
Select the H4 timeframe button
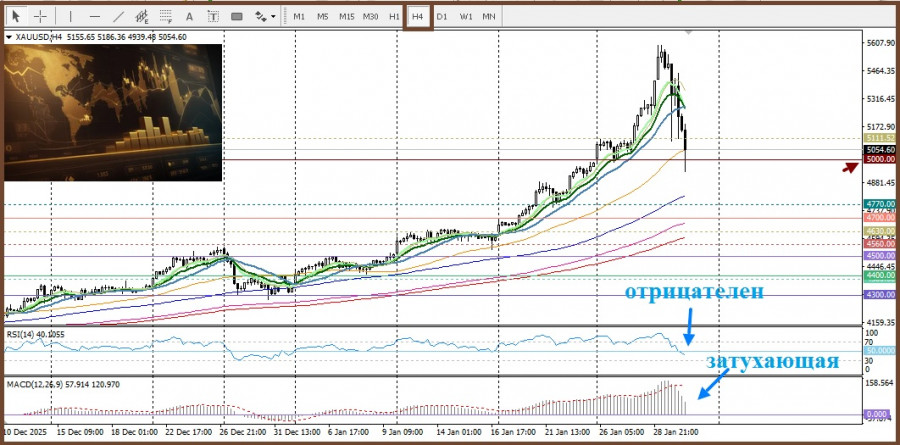coord(417,16)
